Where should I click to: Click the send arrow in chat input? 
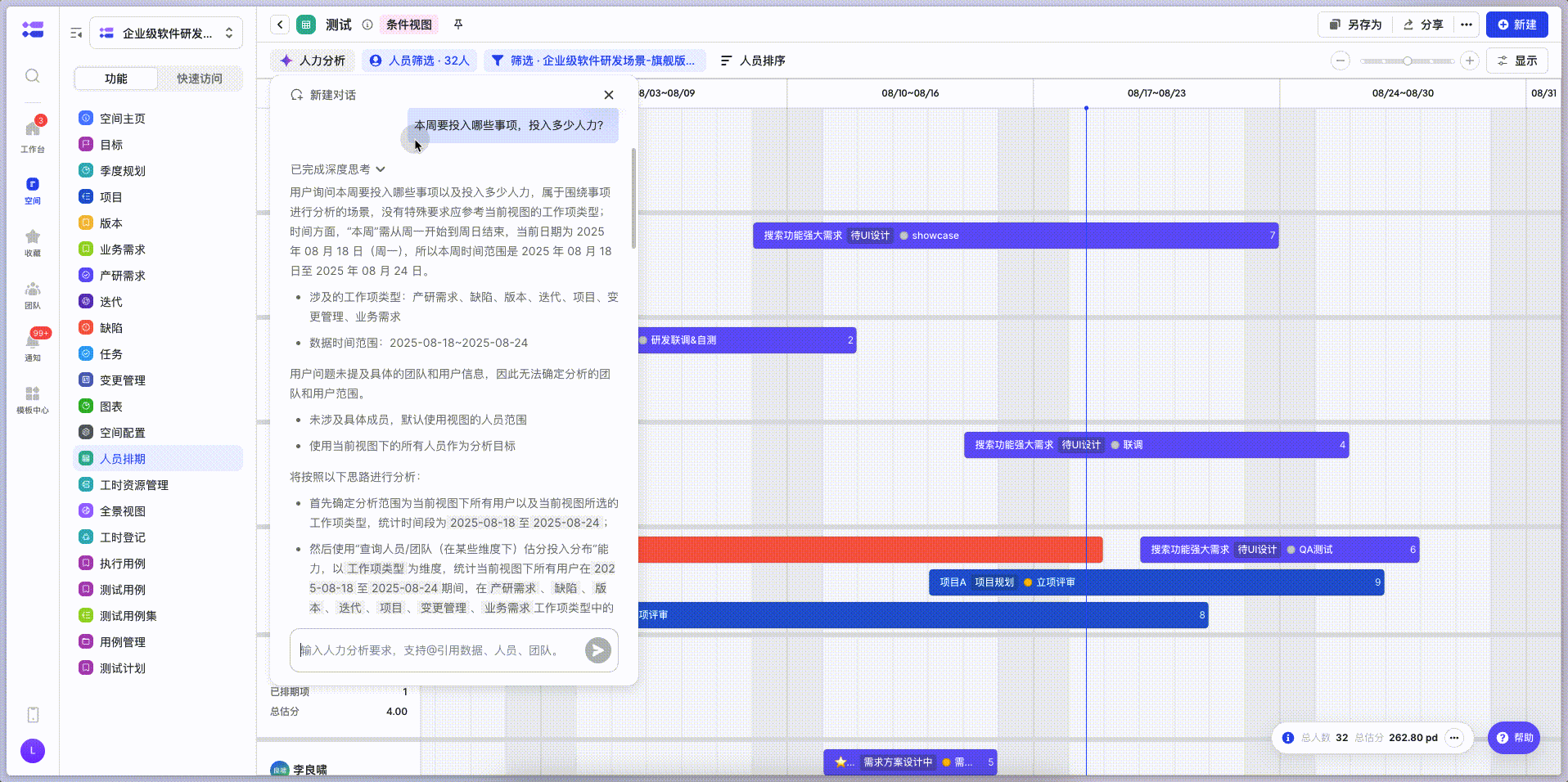tap(597, 650)
